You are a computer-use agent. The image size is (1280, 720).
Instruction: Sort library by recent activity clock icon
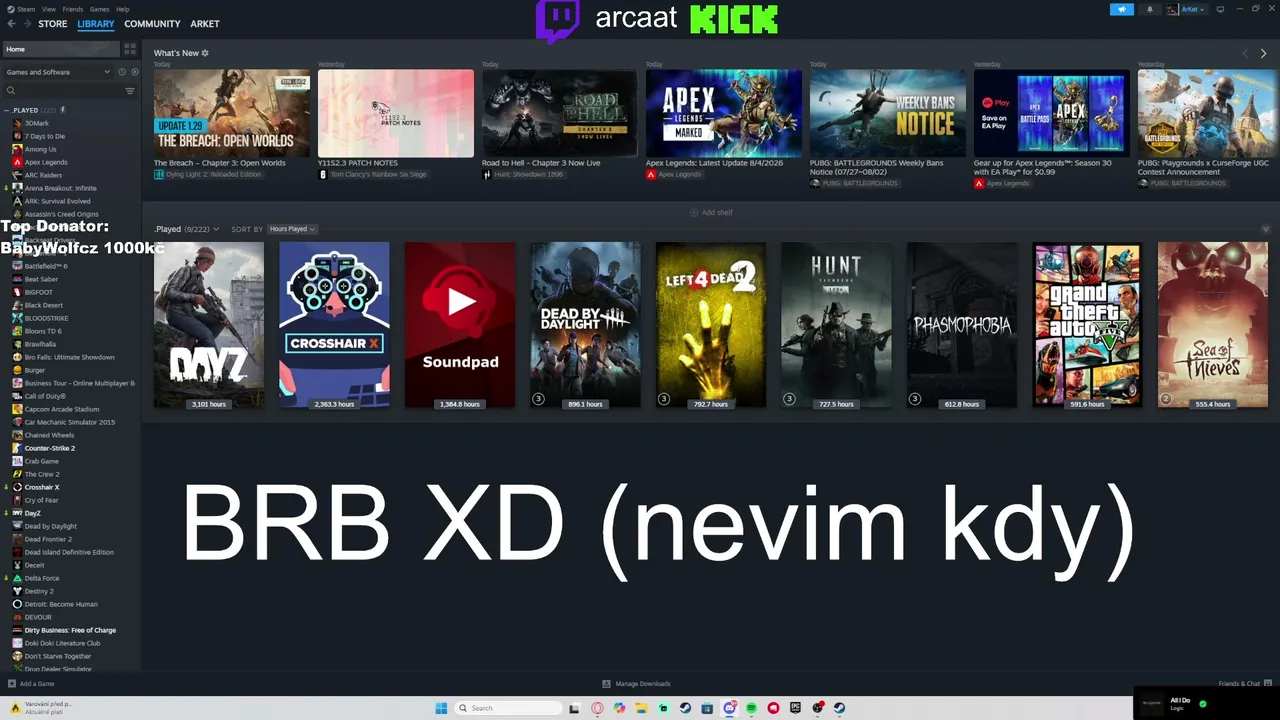coord(122,72)
